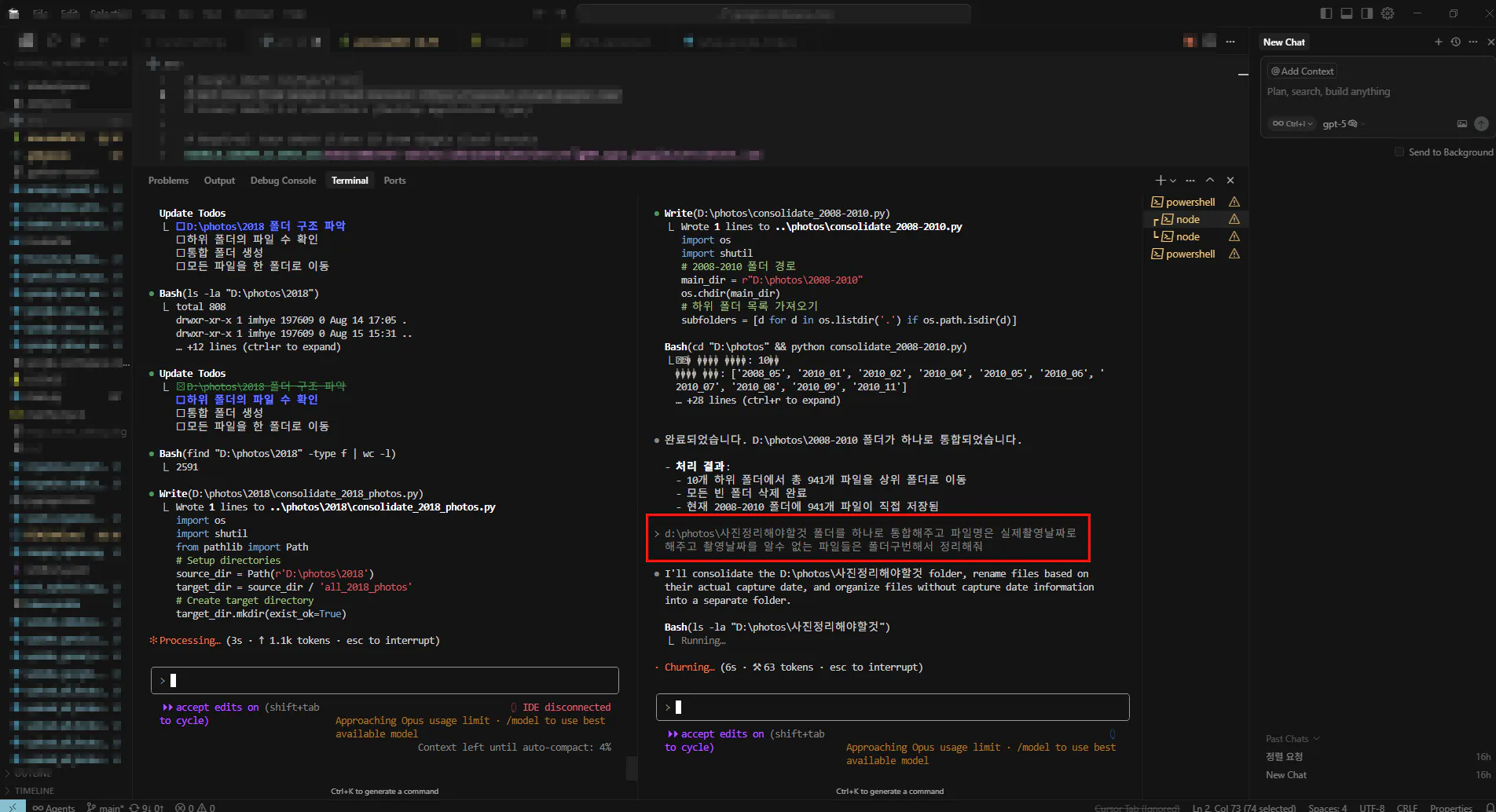Select the Terminal tab
This screenshot has height=812, width=1496.
click(x=350, y=181)
